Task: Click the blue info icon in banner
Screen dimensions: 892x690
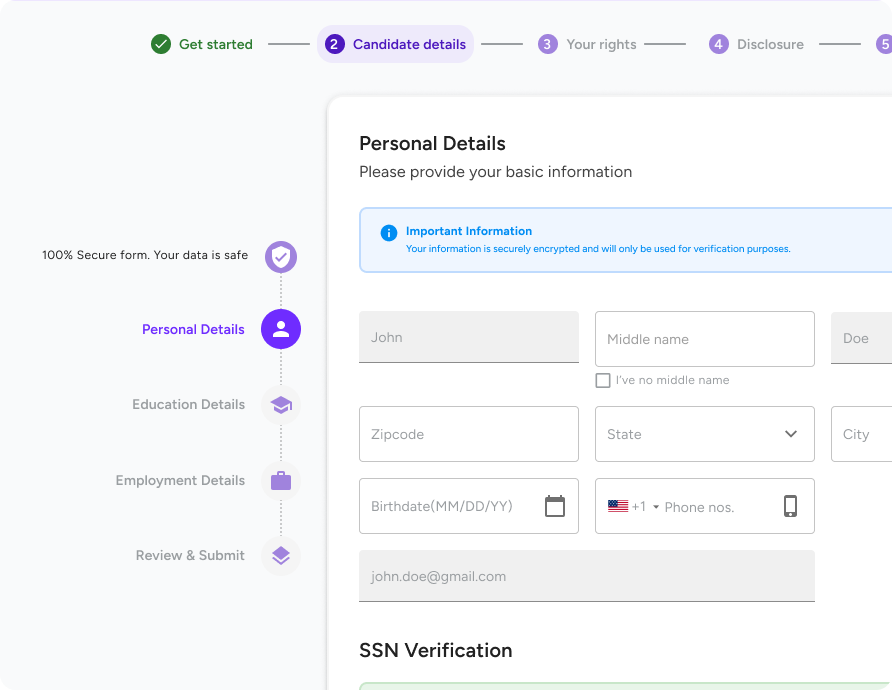Action: coord(389,233)
